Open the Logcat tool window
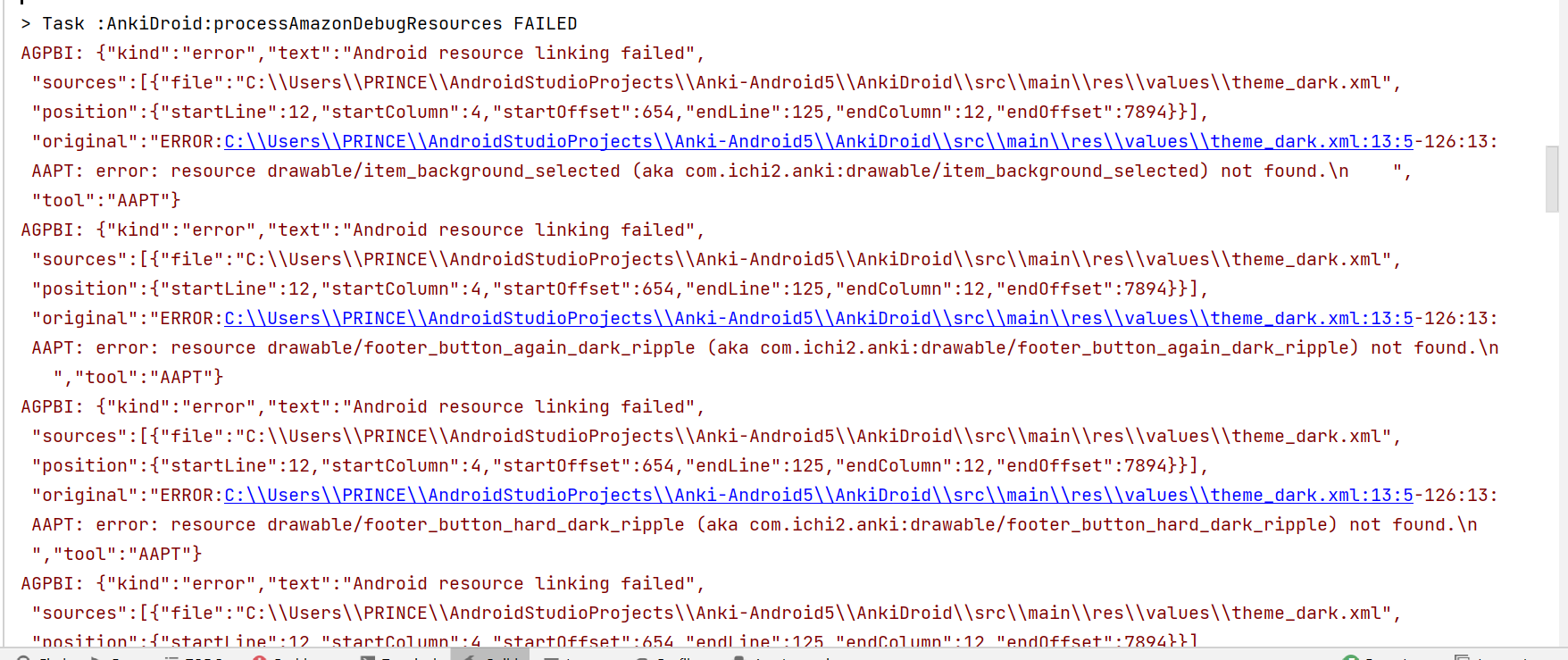The image size is (1568, 660). pos(580,657)
